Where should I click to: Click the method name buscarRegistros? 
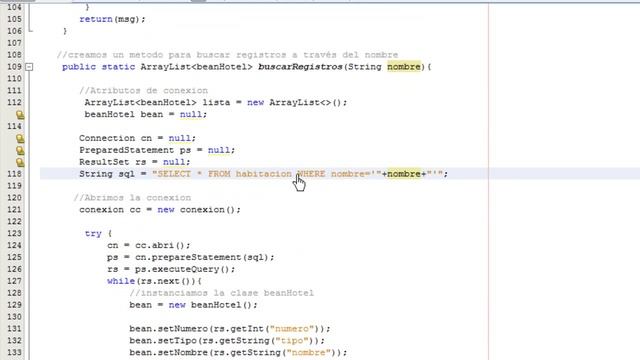tap(300, 67)
